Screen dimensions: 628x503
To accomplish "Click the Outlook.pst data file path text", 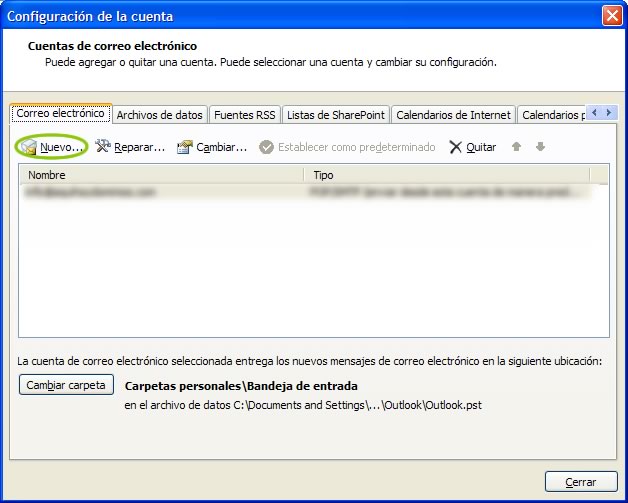I will (303, 405).
